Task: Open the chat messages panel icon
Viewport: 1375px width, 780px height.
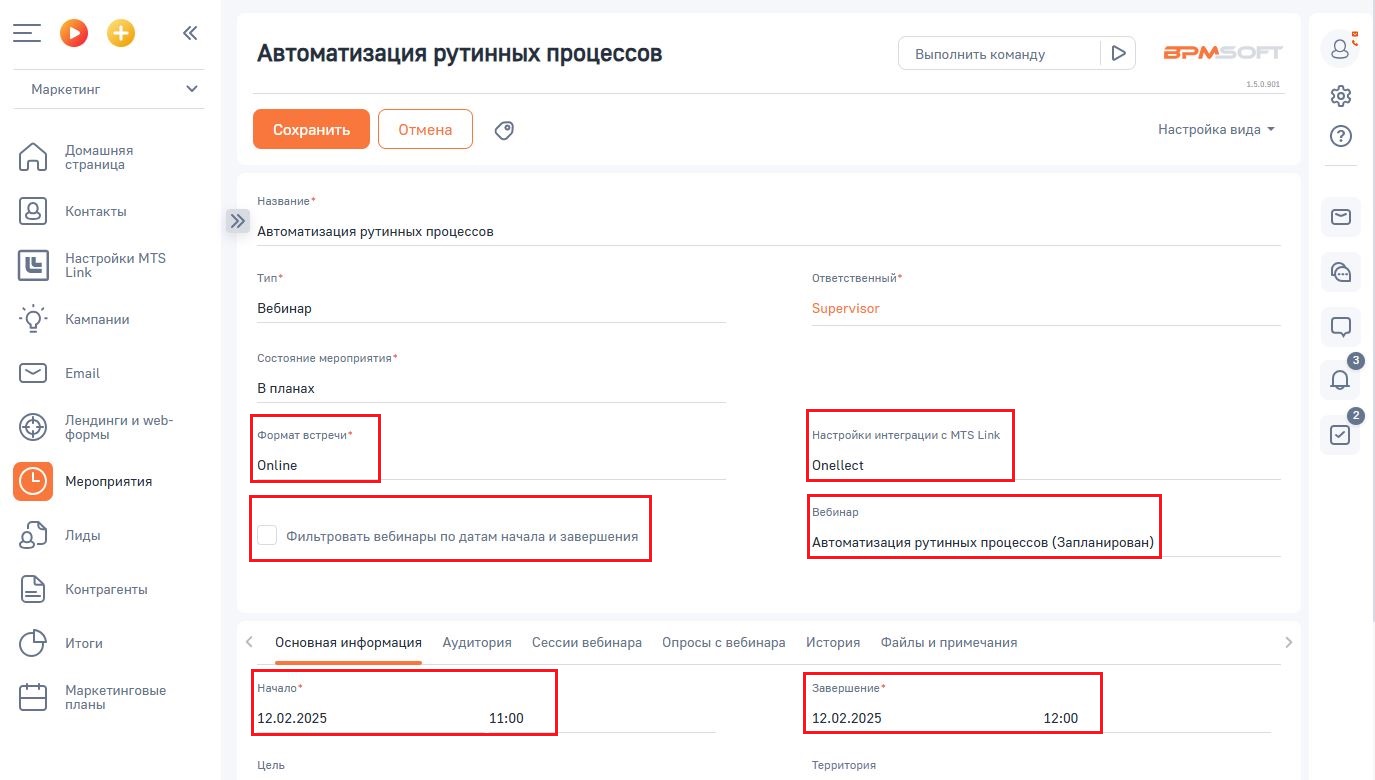Action: click(x=1340, y=327)
